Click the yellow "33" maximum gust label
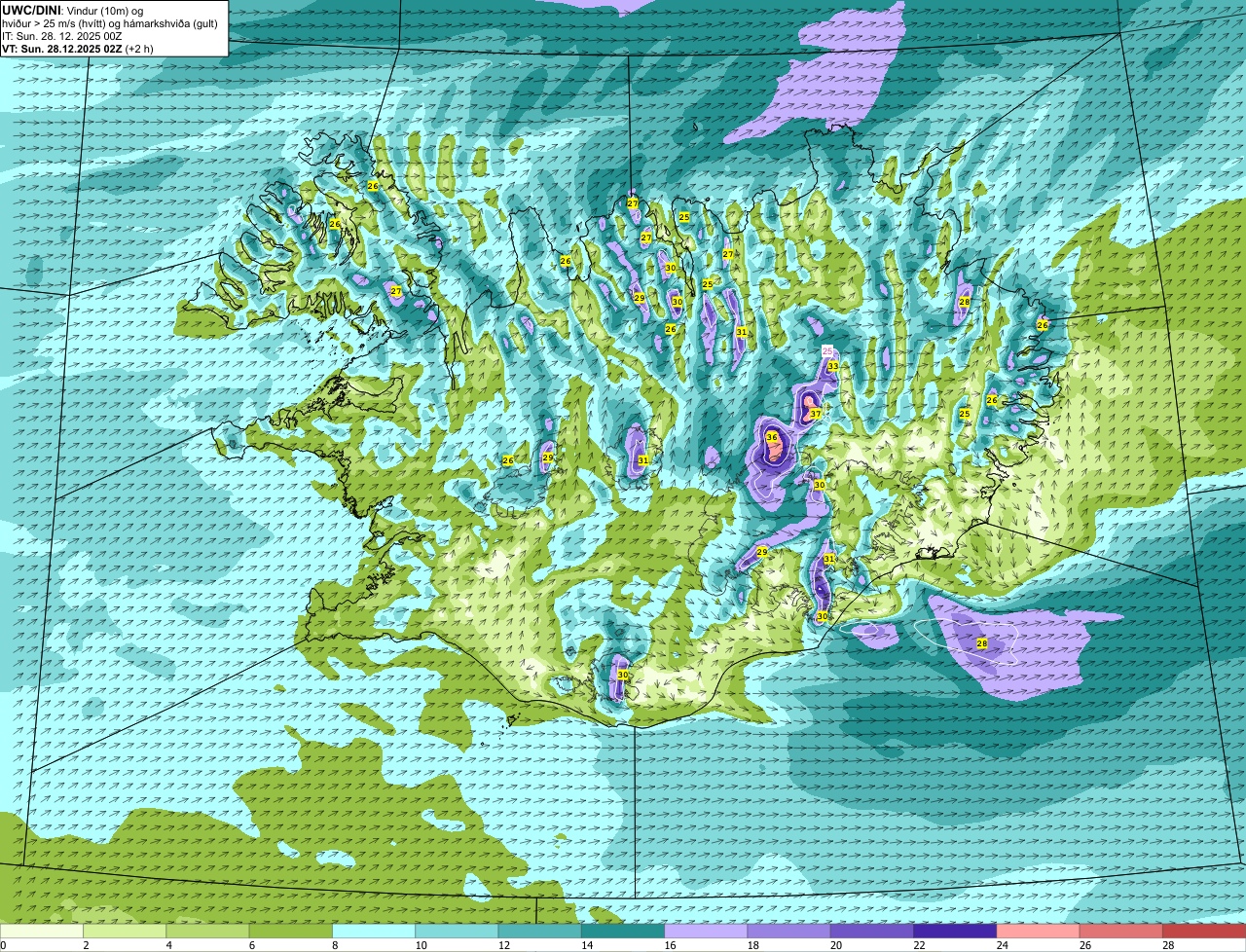 tap(832, 366)
